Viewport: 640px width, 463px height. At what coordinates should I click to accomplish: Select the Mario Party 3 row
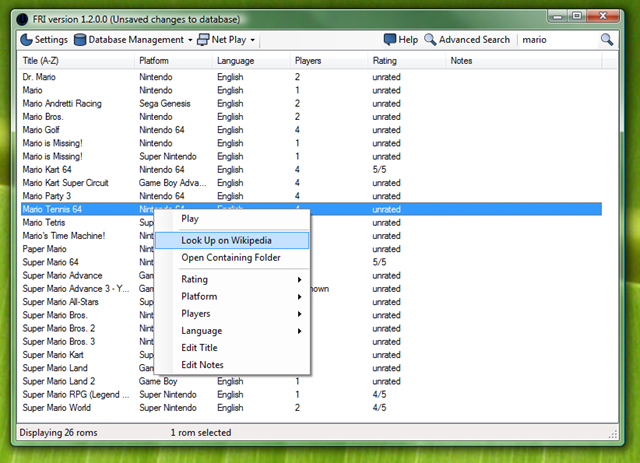coord(311,196)
